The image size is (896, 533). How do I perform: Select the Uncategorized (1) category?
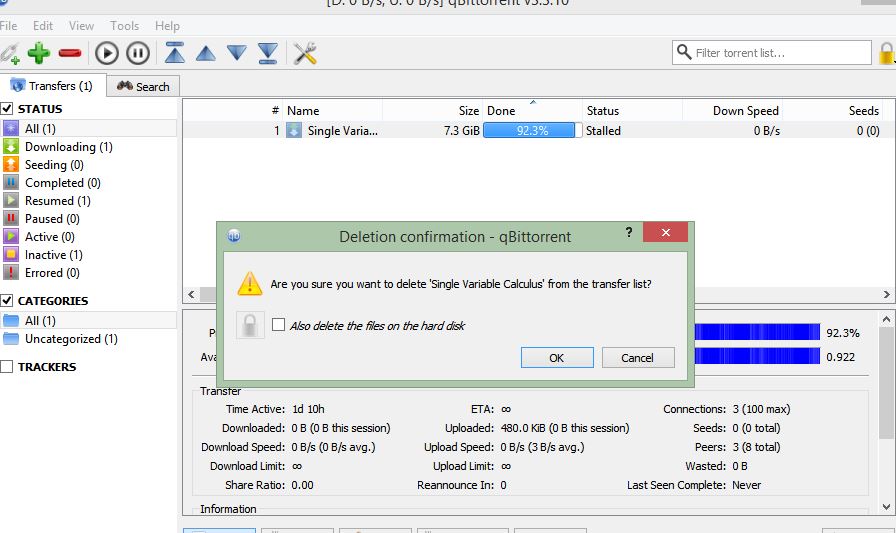pos(89,339)
